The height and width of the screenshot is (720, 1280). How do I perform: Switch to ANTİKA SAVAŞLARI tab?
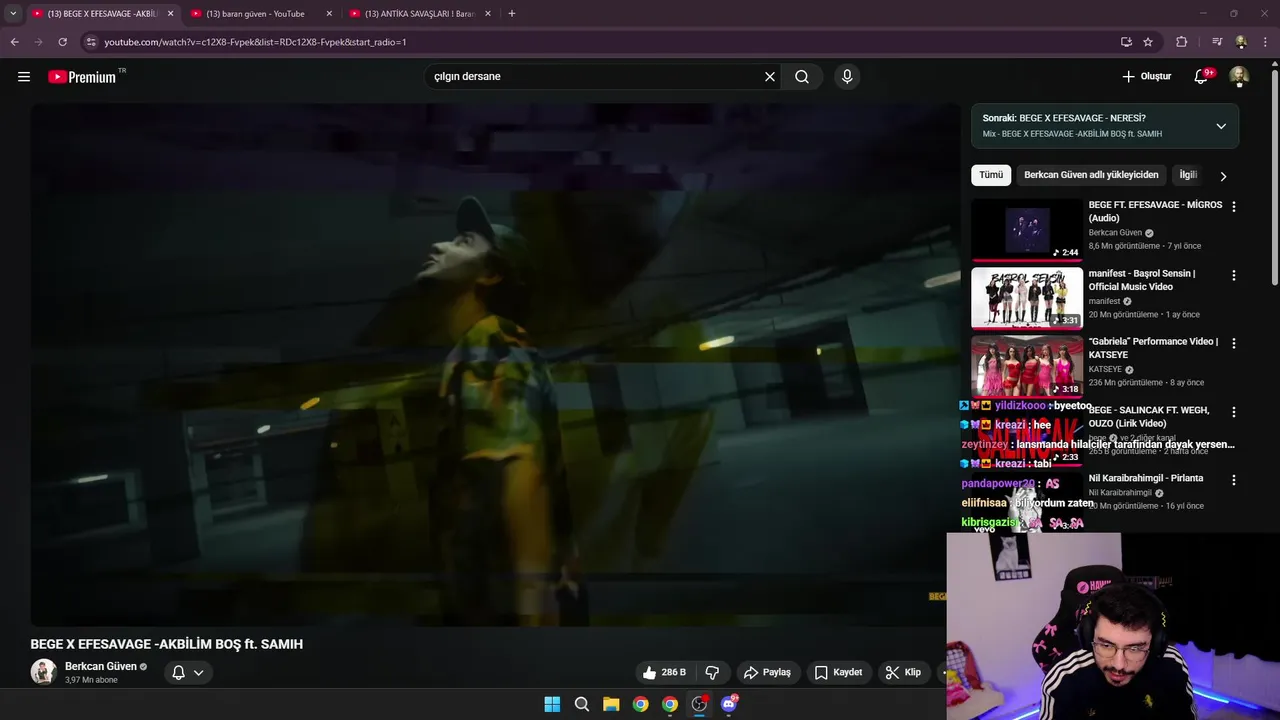coord(420,14)
